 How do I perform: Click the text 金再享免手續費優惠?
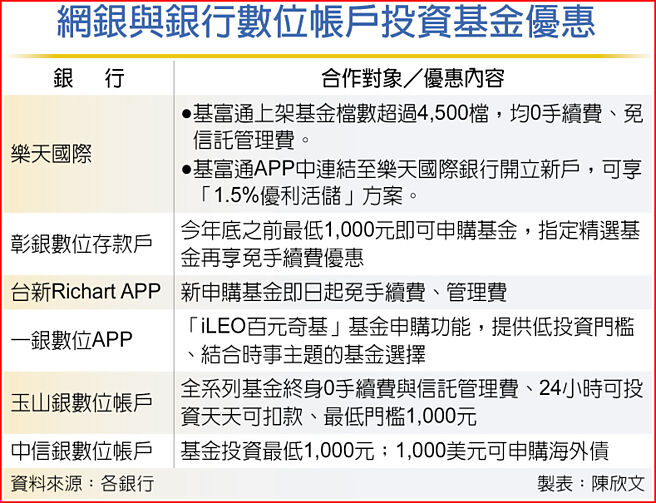[272, 258]
